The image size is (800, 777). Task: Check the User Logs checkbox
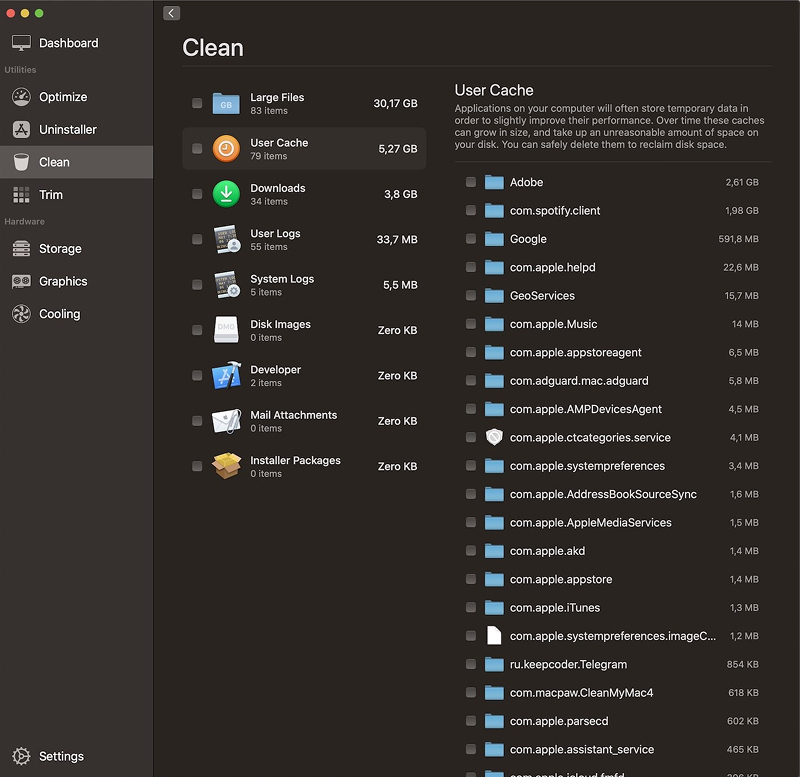pos(197,239)
